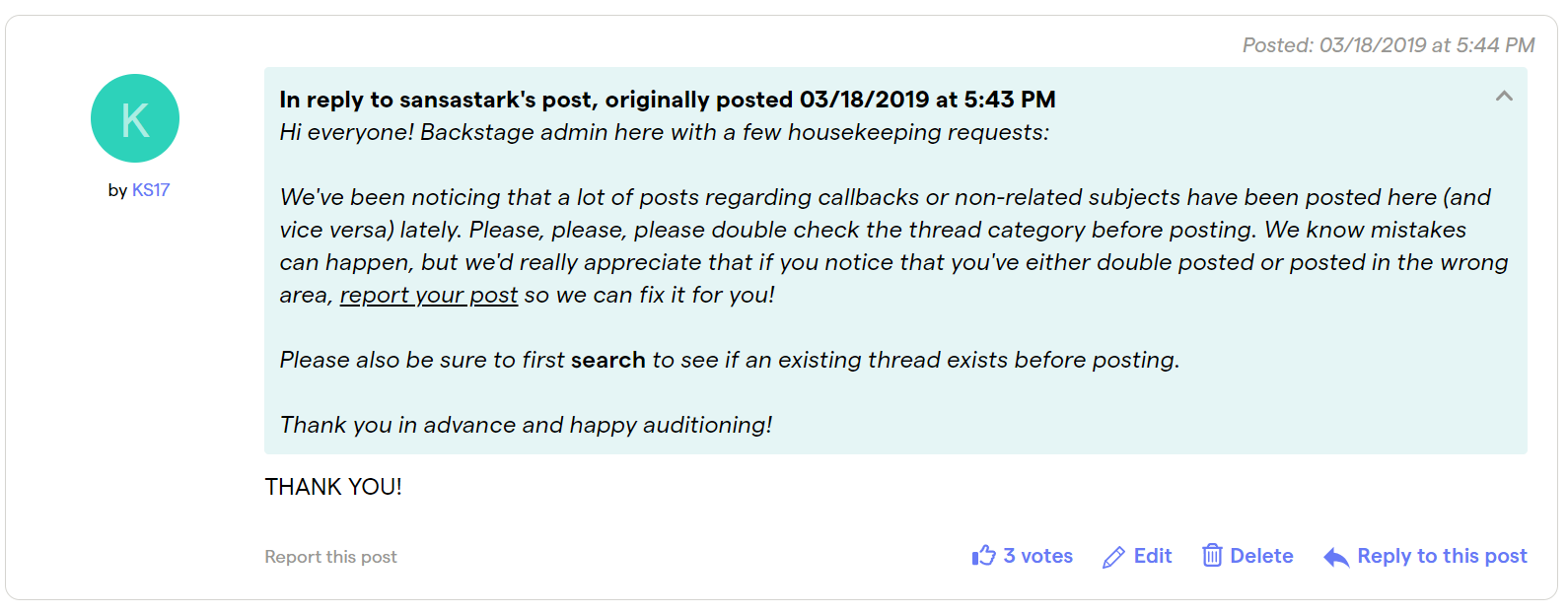Click the "Hi everyone! Backstage admin here" line

click(665, 132)
